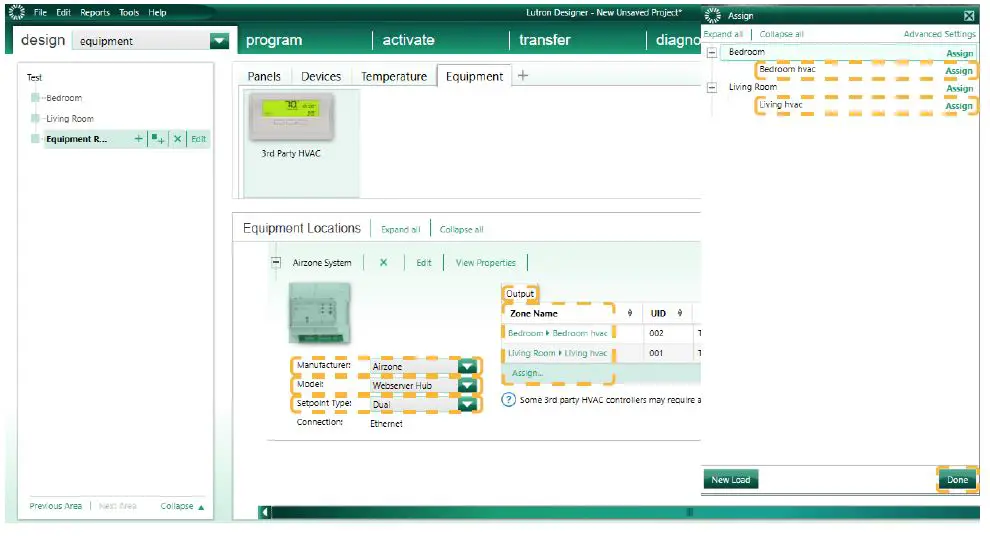Click Edit for Airzone System

[424, 263]
